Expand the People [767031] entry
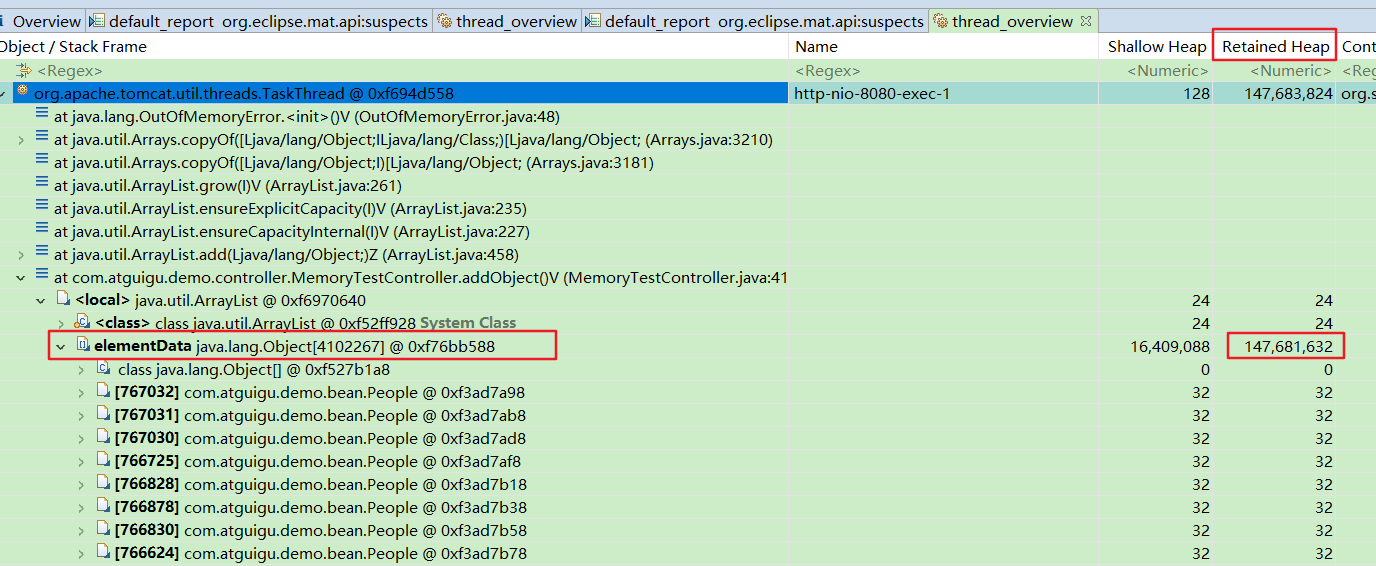This screenshot has height=566, width=1376. tap(82, 416)
